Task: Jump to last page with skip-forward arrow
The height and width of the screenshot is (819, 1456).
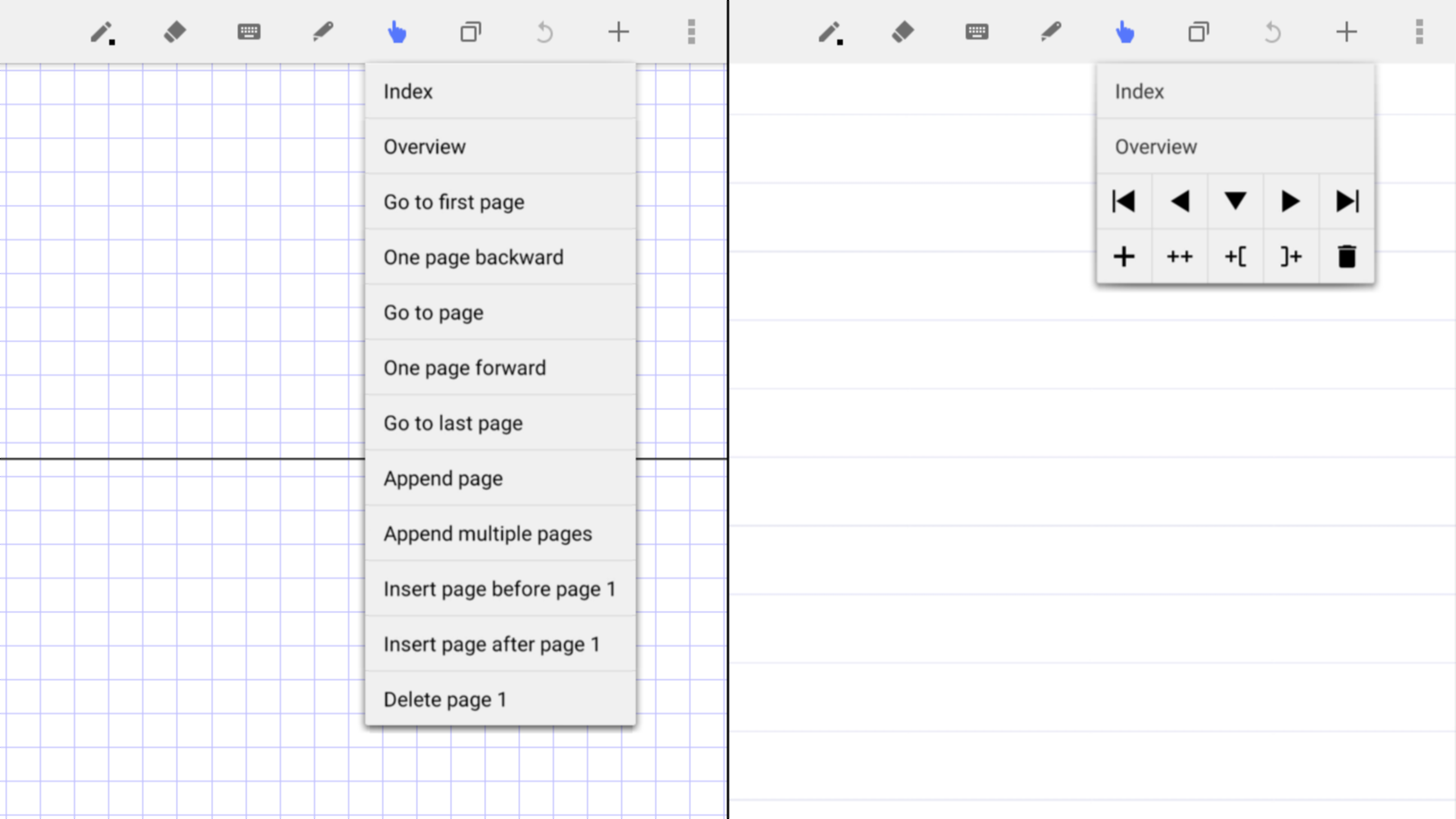Action: [x=1346, y=201]
